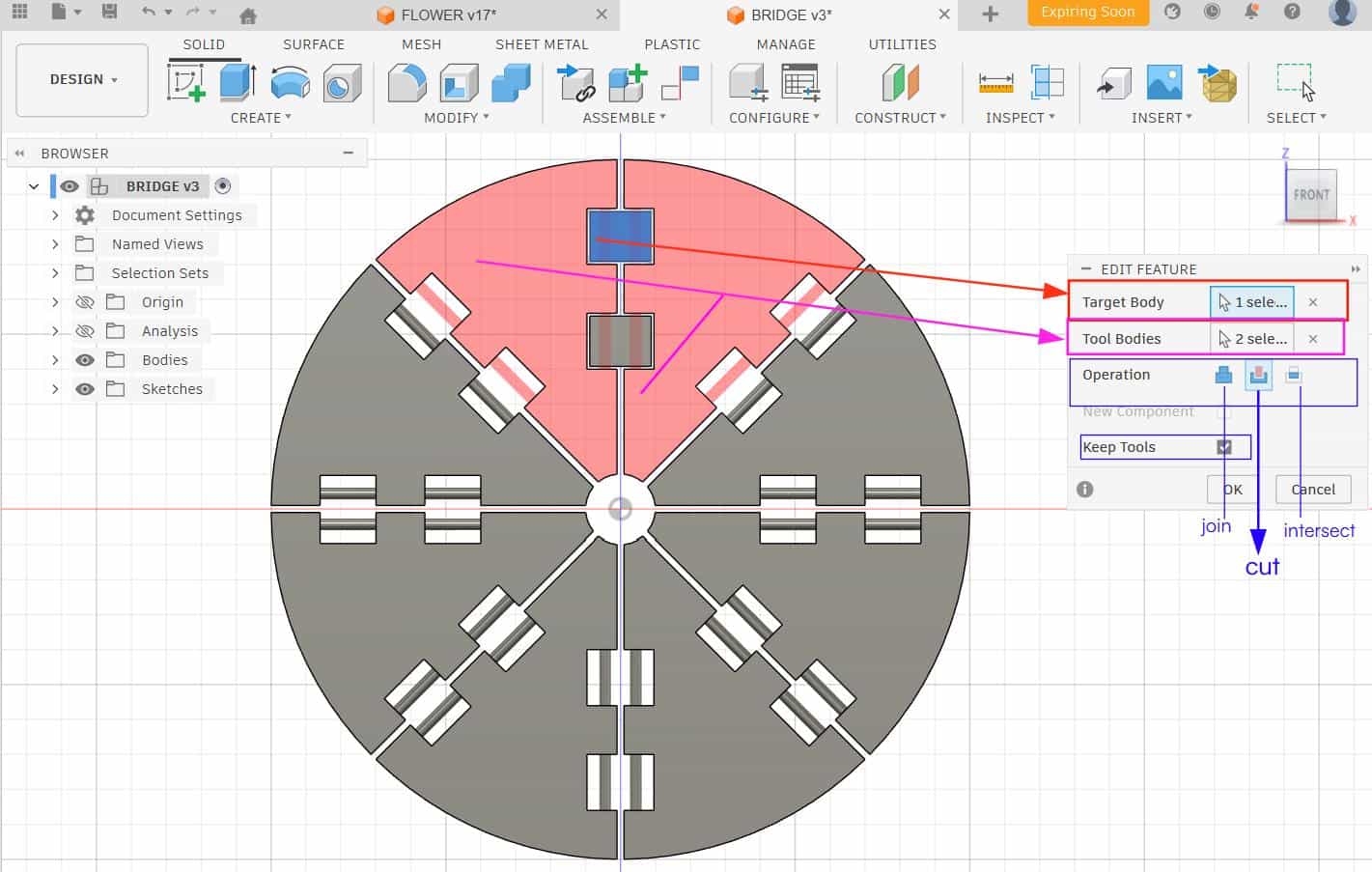Select the Create Sketch tool
Screen dimensions: 1372x872
pos(186,83)
